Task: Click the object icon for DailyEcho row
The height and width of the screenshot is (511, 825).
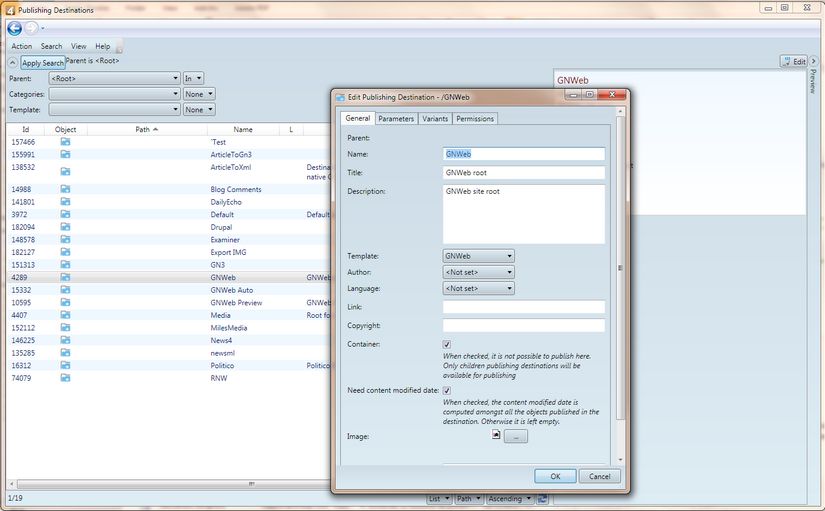Action: click(x=65, y=202)
